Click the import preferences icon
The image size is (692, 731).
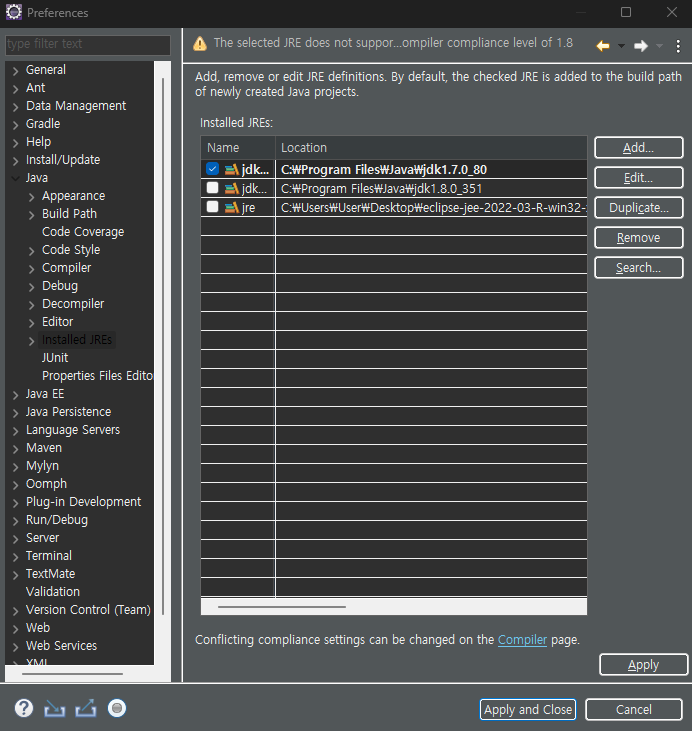[55, 709]
